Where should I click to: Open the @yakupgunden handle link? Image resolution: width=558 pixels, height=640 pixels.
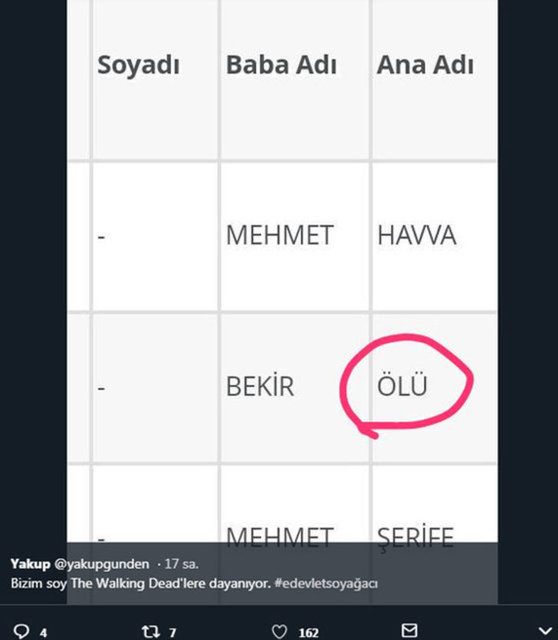102,564
